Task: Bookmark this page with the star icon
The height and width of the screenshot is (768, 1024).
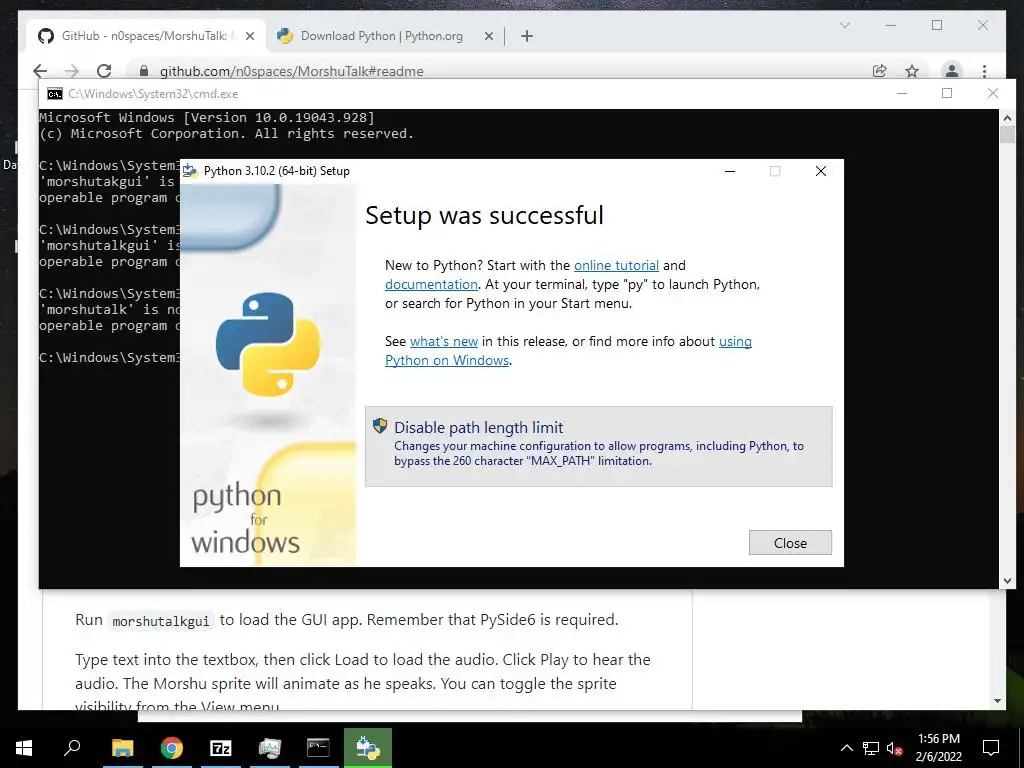Action: pyautogui.click(x=912, y=71)
